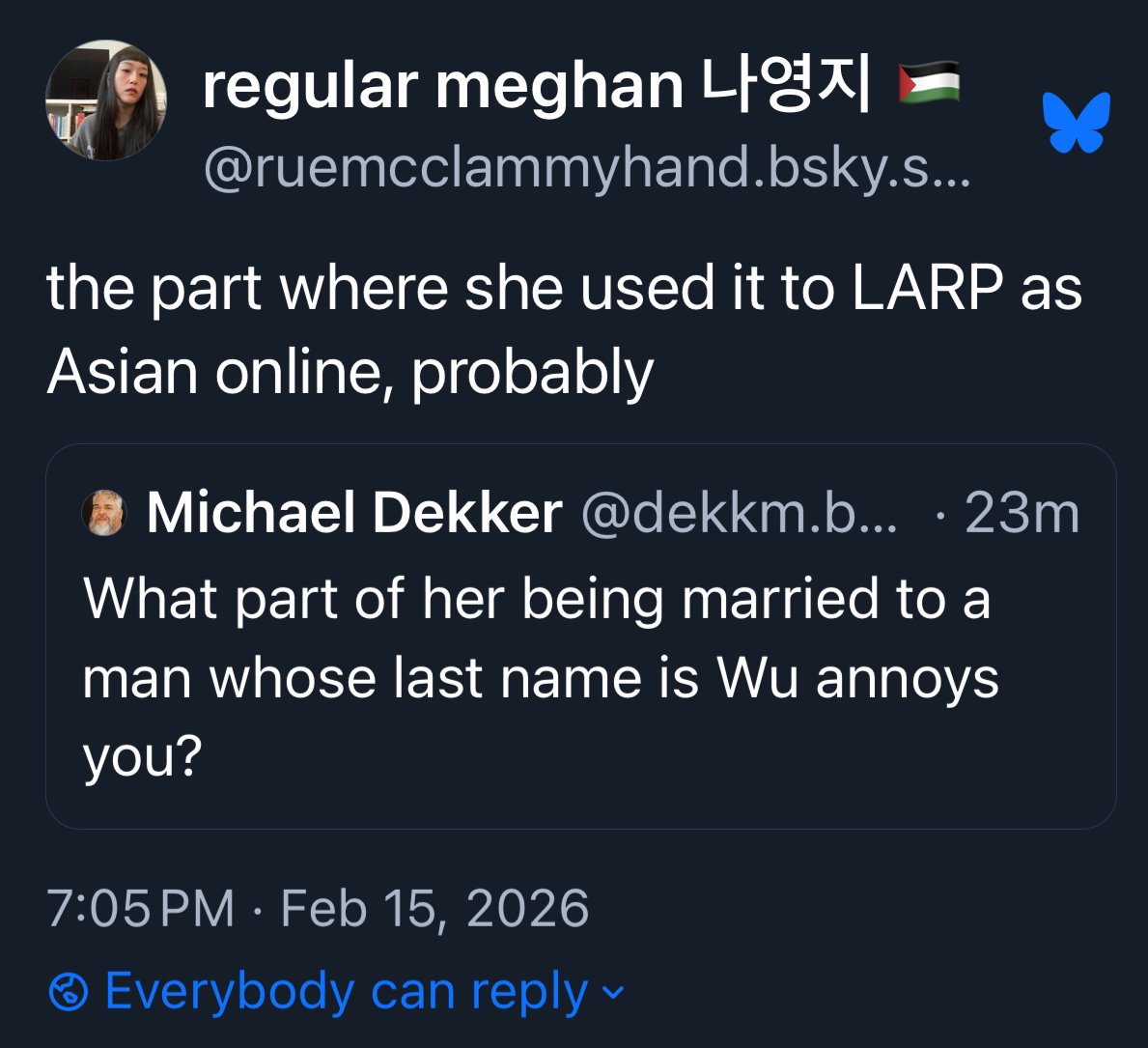Screen dimensions: 1148x1048
Task: Open the @dekkm.b... handle
Action: pos(739,513)
